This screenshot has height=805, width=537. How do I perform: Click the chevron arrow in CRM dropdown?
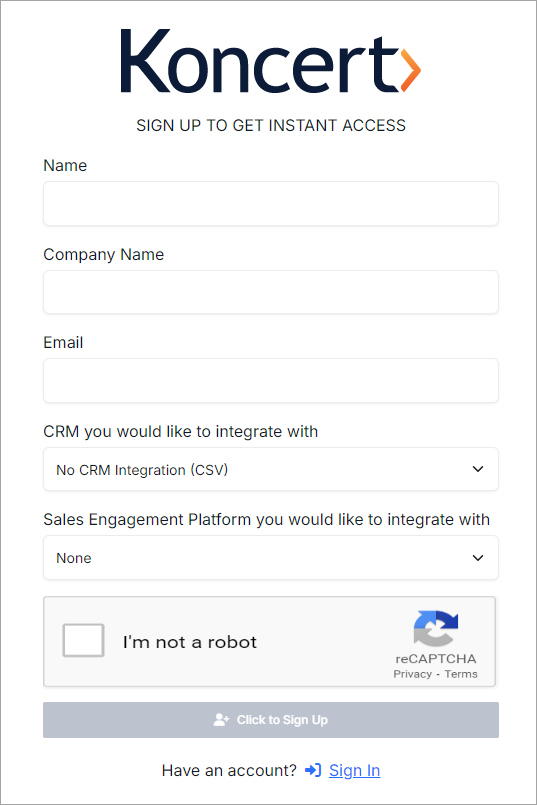477,469
